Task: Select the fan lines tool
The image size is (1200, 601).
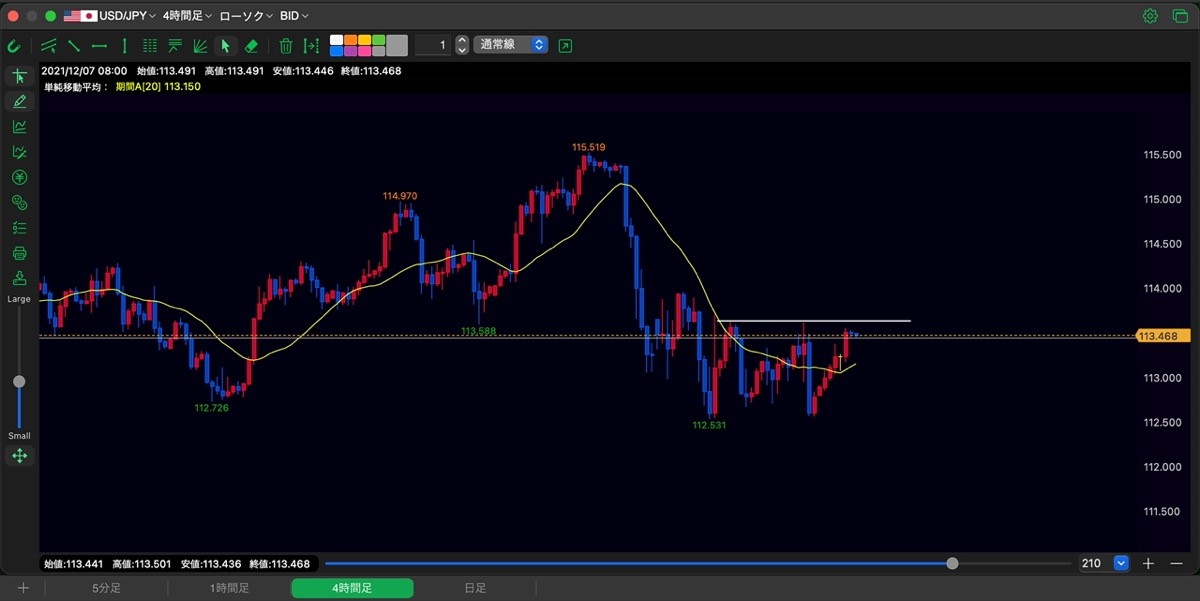Action: [200, 45]
